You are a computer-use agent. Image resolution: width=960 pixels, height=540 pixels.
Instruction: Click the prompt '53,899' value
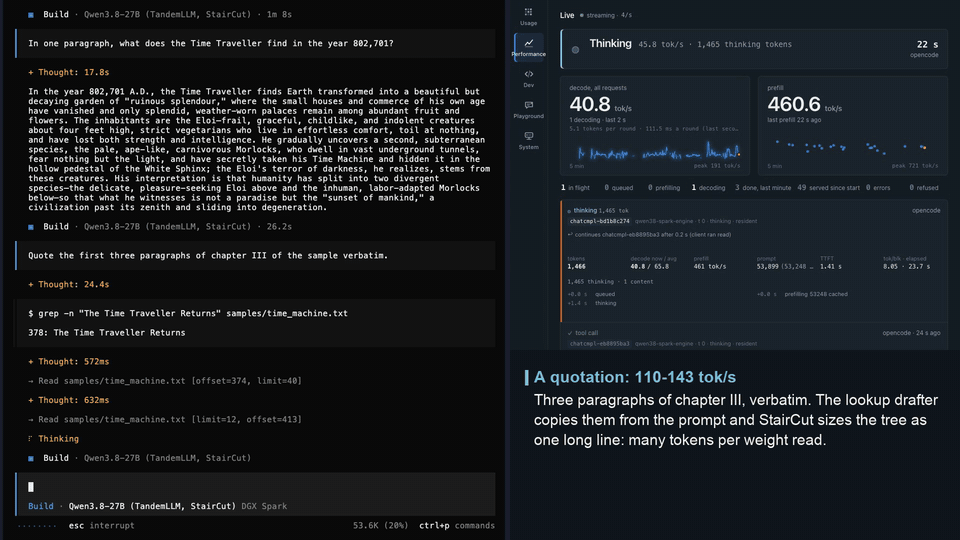768,266
